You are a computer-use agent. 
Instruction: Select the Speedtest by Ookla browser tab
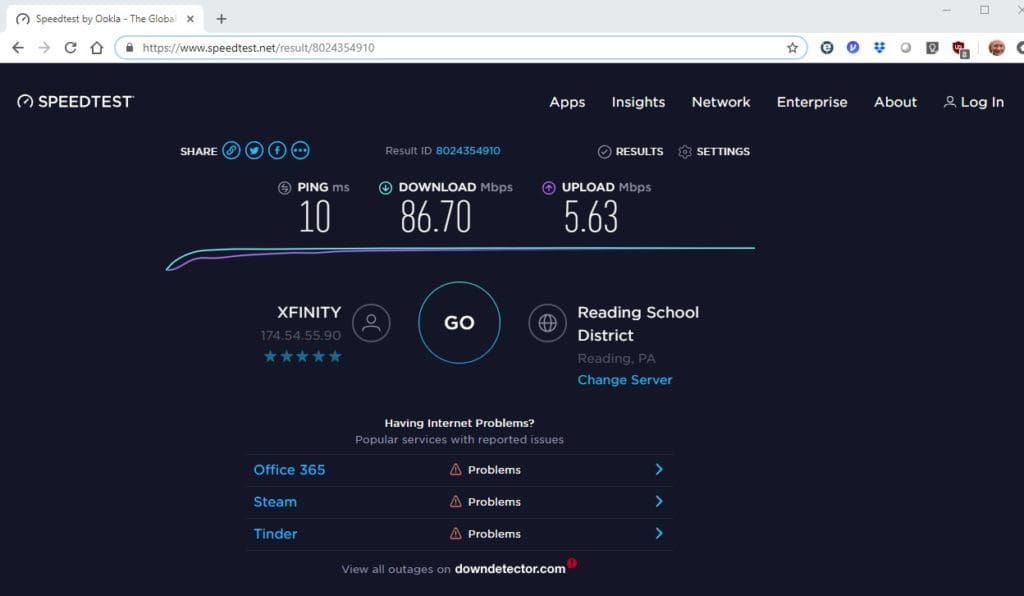tap(104, 19)
